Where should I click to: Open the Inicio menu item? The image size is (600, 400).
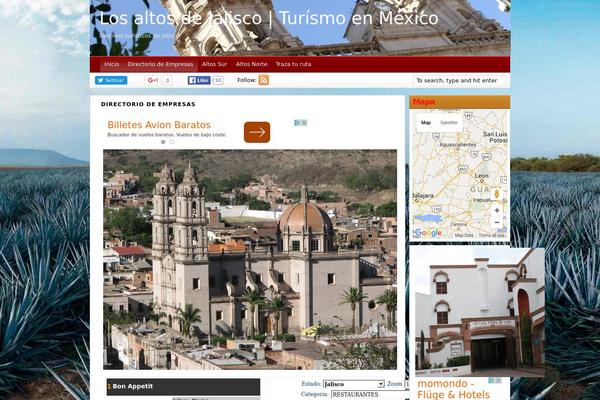112,64
